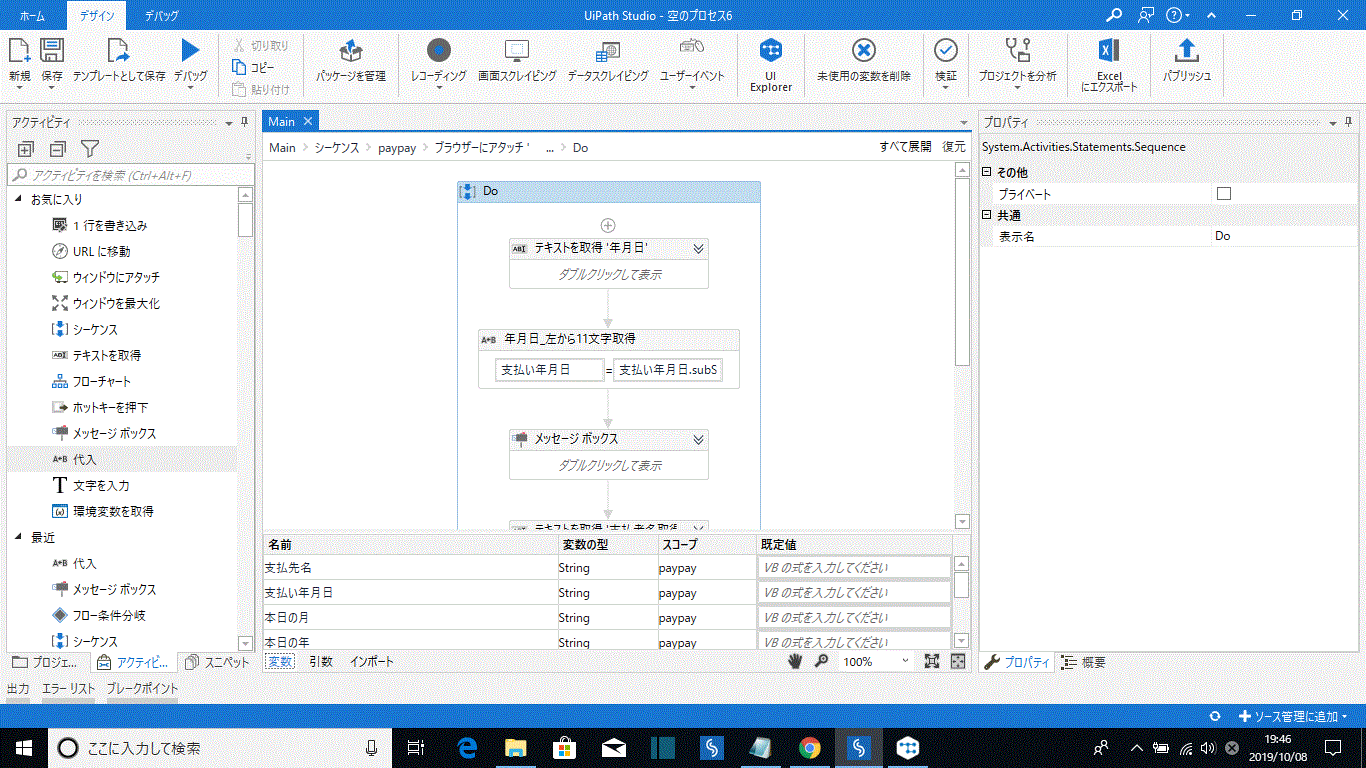Open File Explorer from the taskbar
This screenshot has width=1366, height=768.
[516, 747]
